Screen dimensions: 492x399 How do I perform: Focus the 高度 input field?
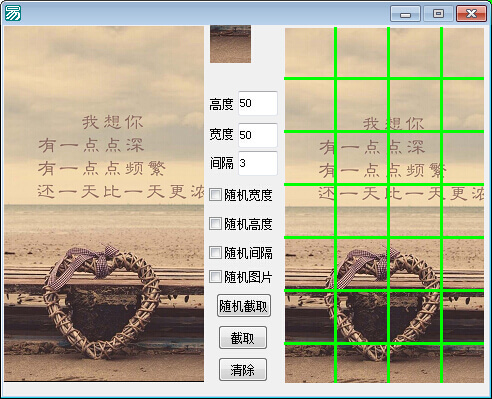pos(258,103)
